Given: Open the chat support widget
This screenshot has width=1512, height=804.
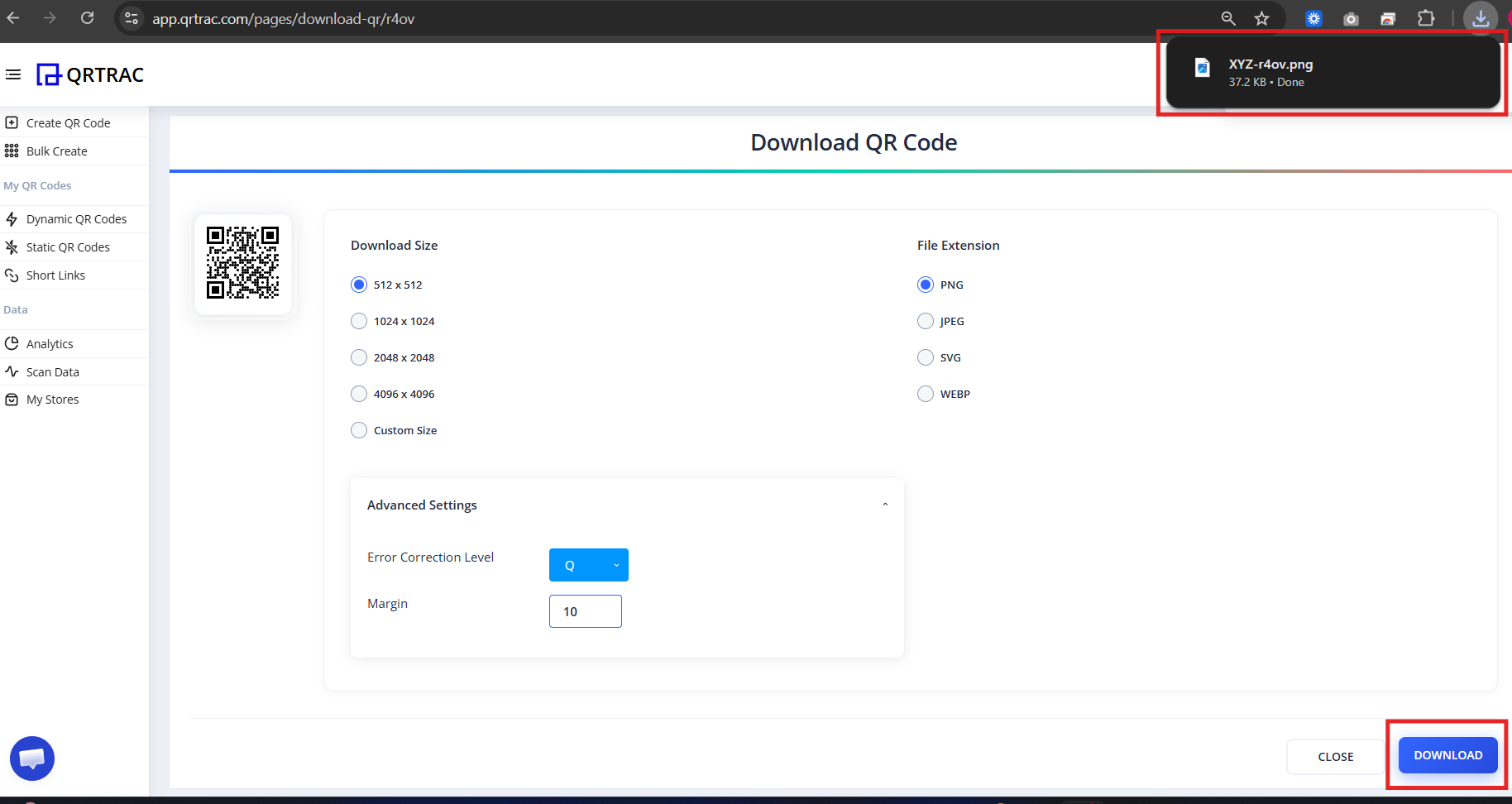Looking at the screenshot, I should (x=31, y=758).
